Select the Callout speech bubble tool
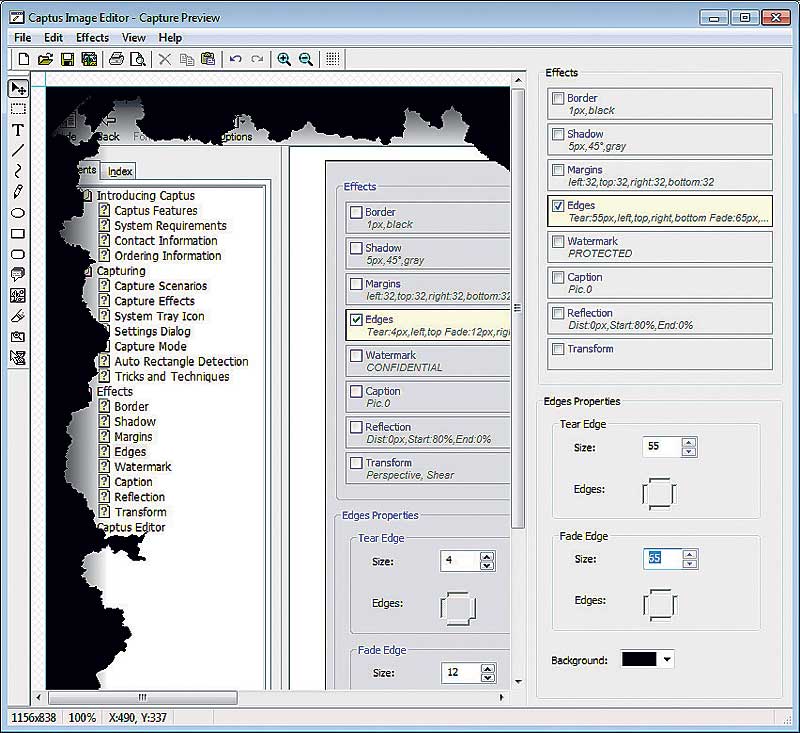800x733 pixels. [x=18, y=274]
